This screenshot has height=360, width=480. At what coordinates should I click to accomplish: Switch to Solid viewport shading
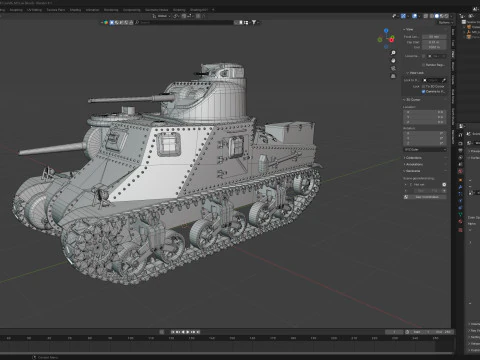437,16
